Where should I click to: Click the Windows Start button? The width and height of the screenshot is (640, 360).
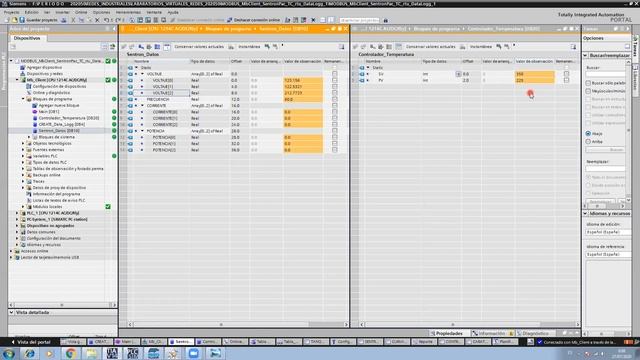[x=8, y=353]
